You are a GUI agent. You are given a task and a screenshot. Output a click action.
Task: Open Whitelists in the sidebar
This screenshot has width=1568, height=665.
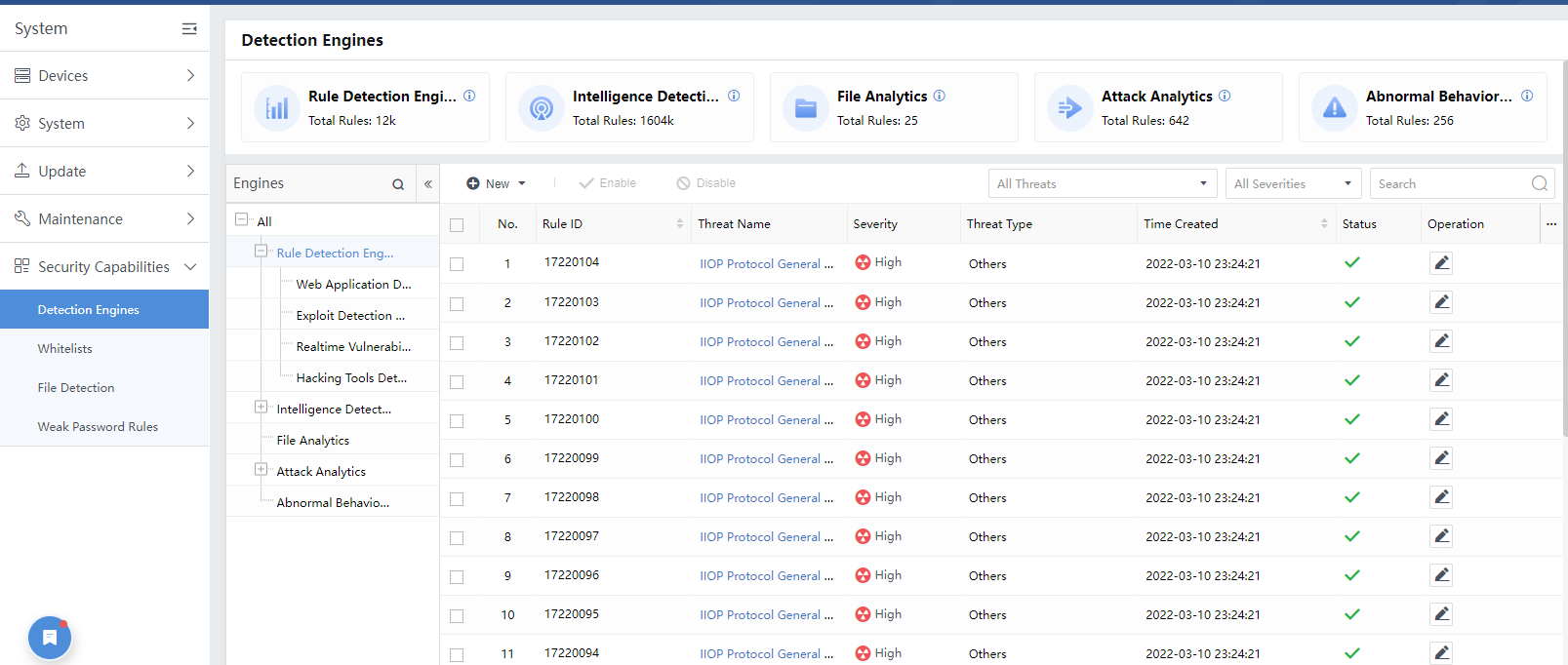65,349
